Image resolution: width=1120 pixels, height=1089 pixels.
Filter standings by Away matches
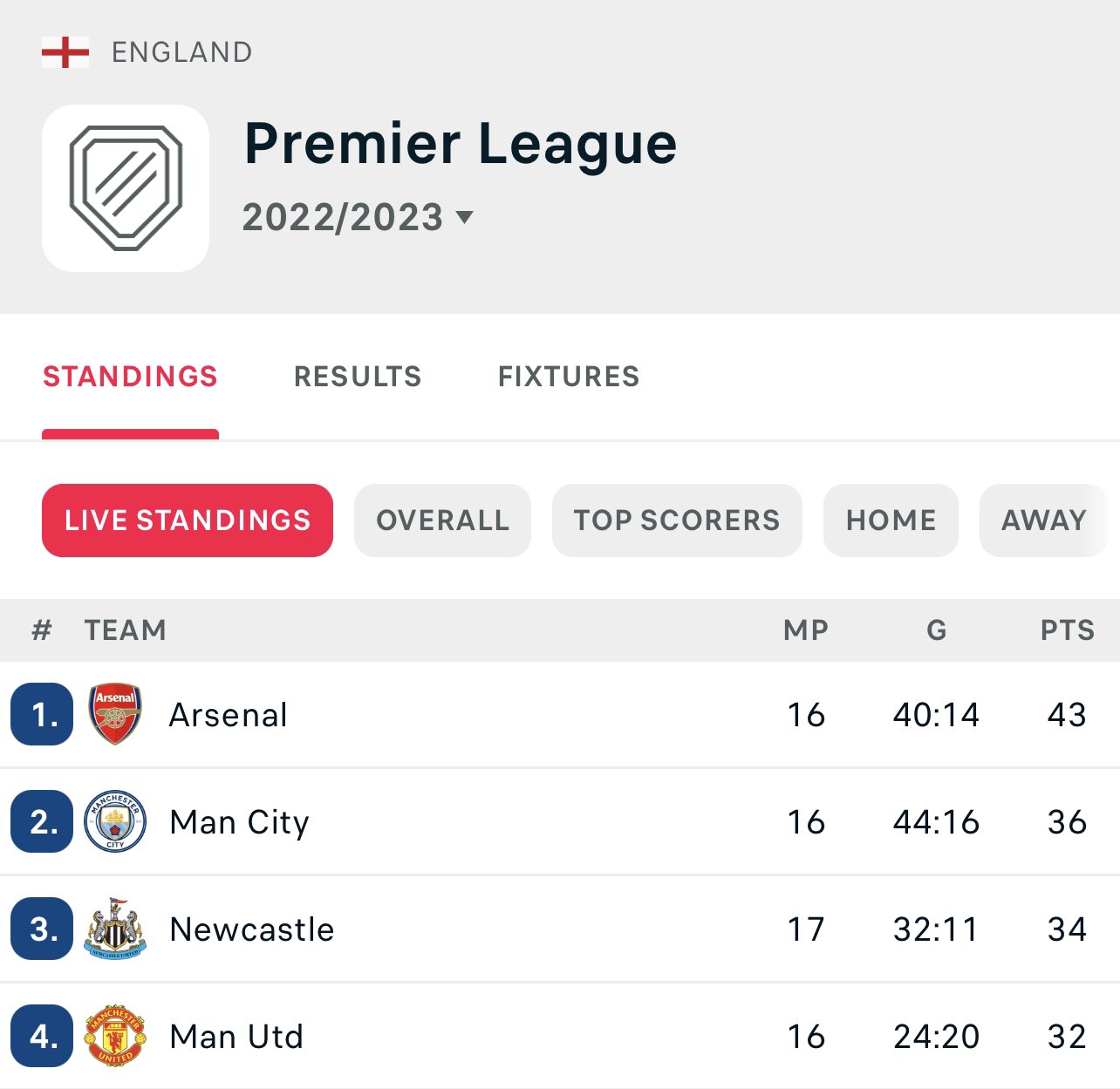point(1043,521)
